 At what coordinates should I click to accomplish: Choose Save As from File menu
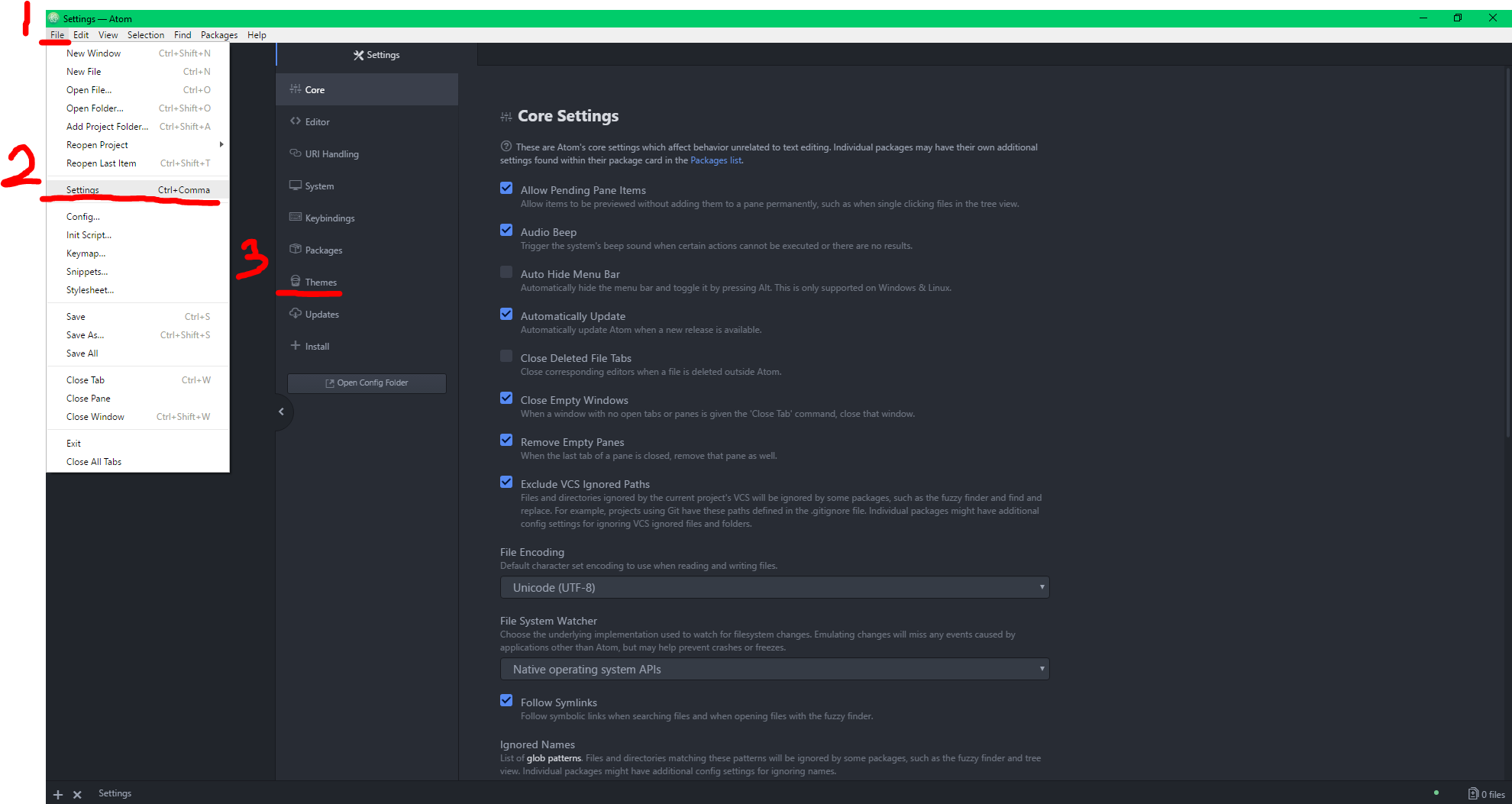(x=86, y=335)
